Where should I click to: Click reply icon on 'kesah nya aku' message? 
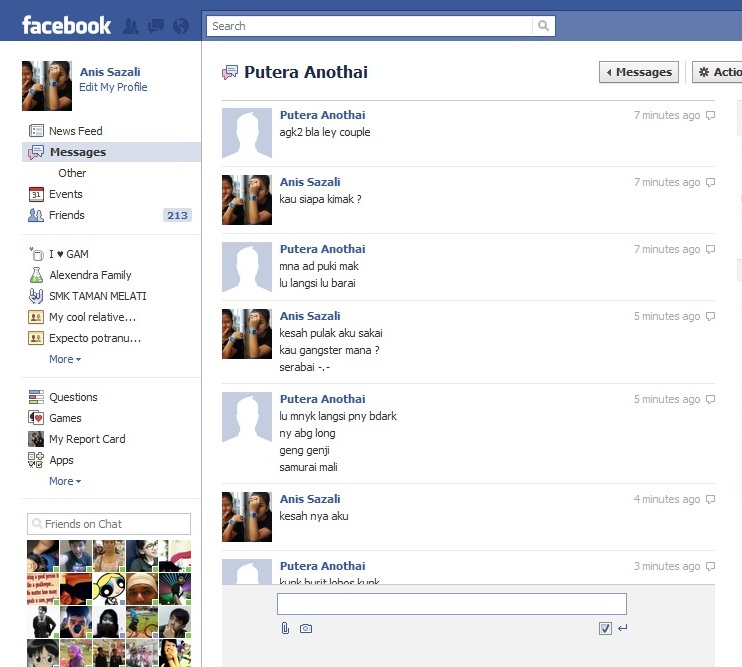[710, 500]
